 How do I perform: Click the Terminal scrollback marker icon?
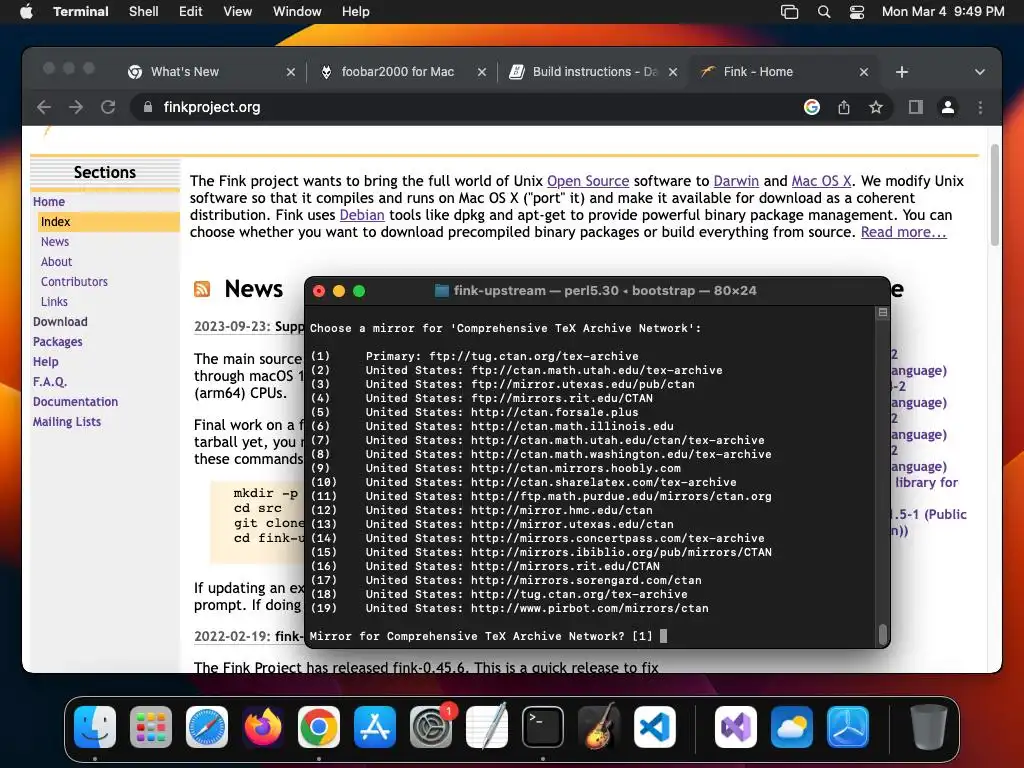(882, 313)
